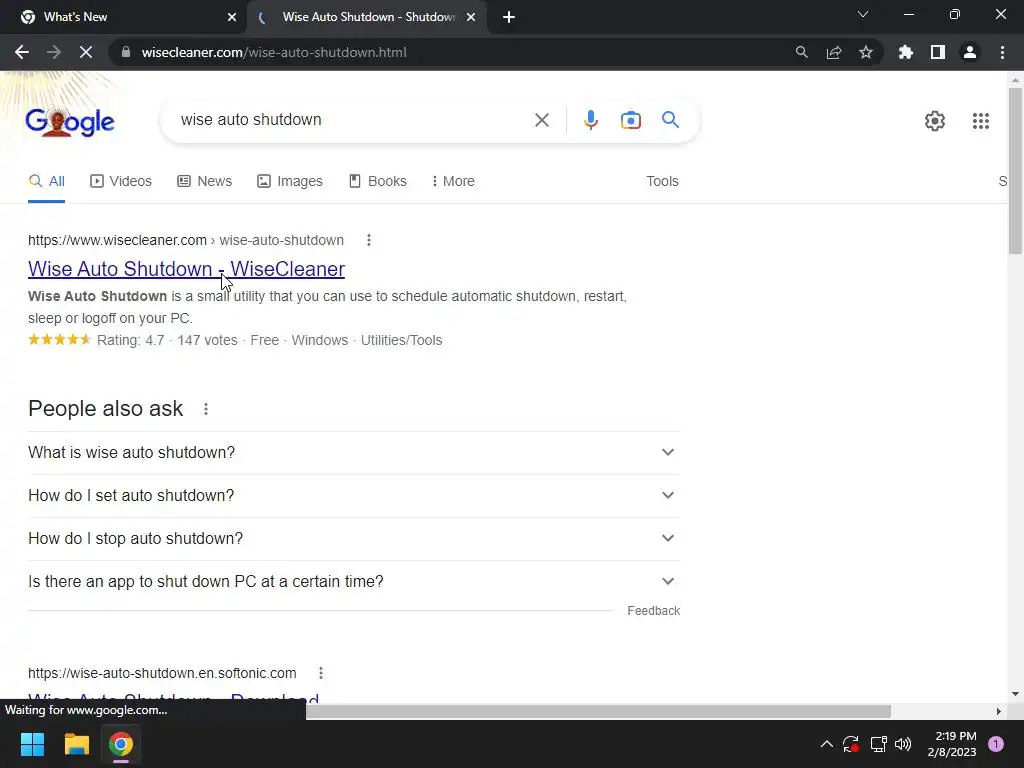Open the Tools search options

(x=662, y=181)
